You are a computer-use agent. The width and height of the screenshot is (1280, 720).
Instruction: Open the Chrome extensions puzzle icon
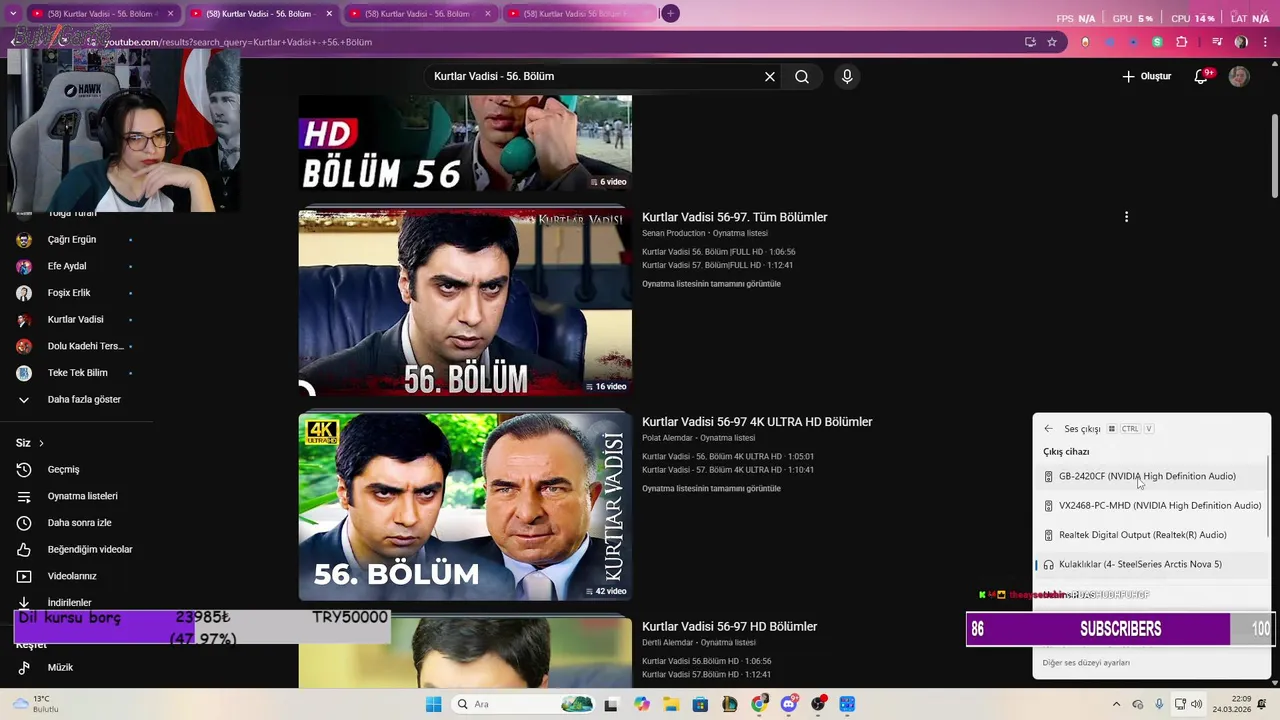coord(1182,42)
